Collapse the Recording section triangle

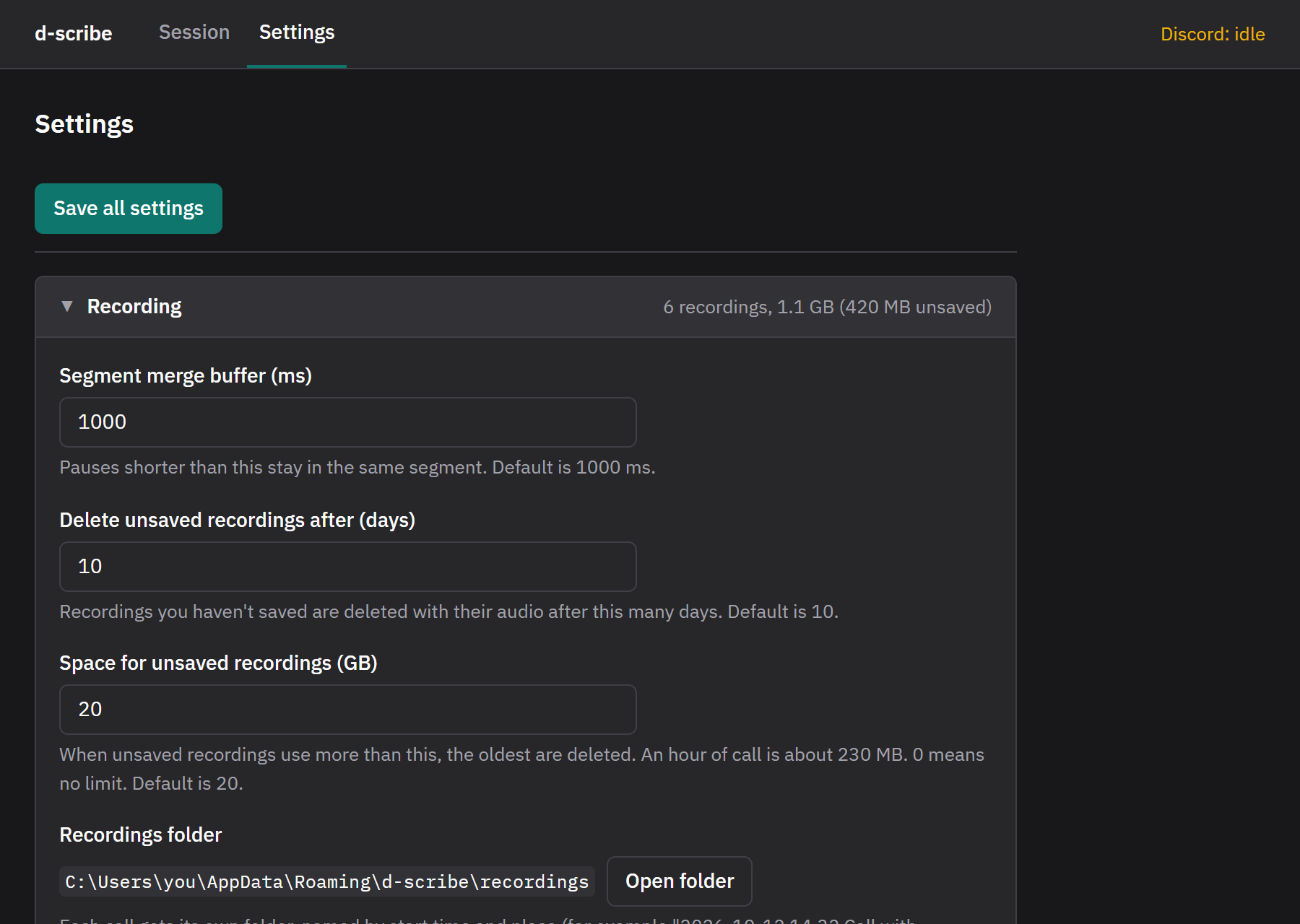(x=67, y=306)
